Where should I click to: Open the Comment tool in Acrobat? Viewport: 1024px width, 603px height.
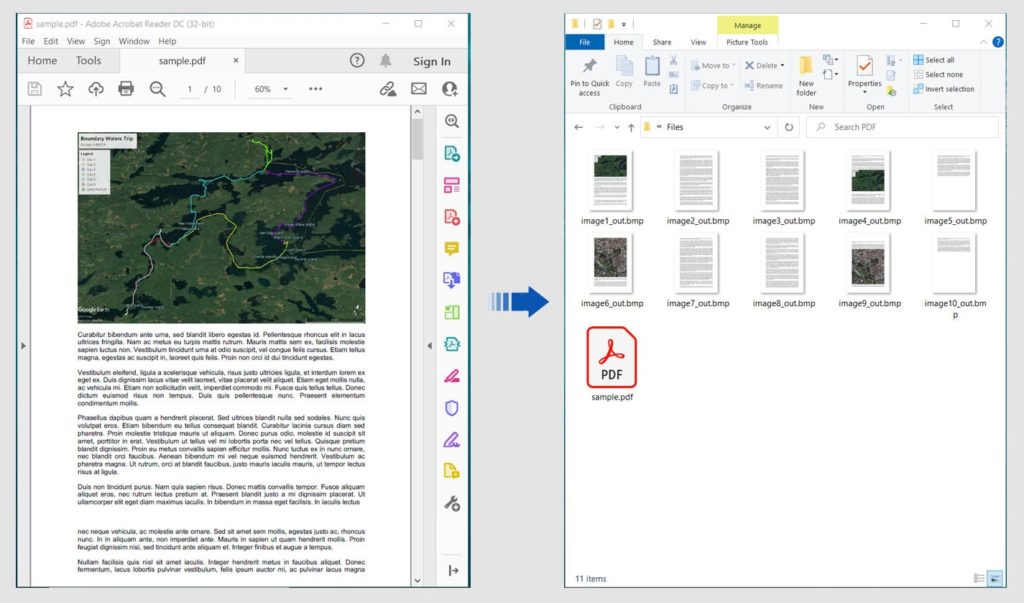[452, 247]
